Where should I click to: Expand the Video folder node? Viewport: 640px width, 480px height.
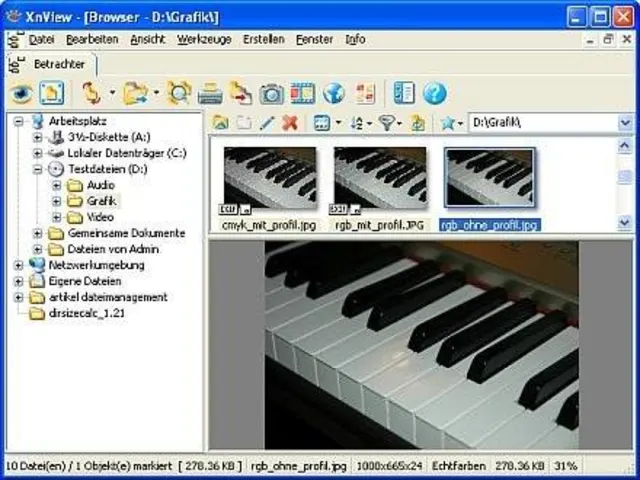(x=56, y=217)
